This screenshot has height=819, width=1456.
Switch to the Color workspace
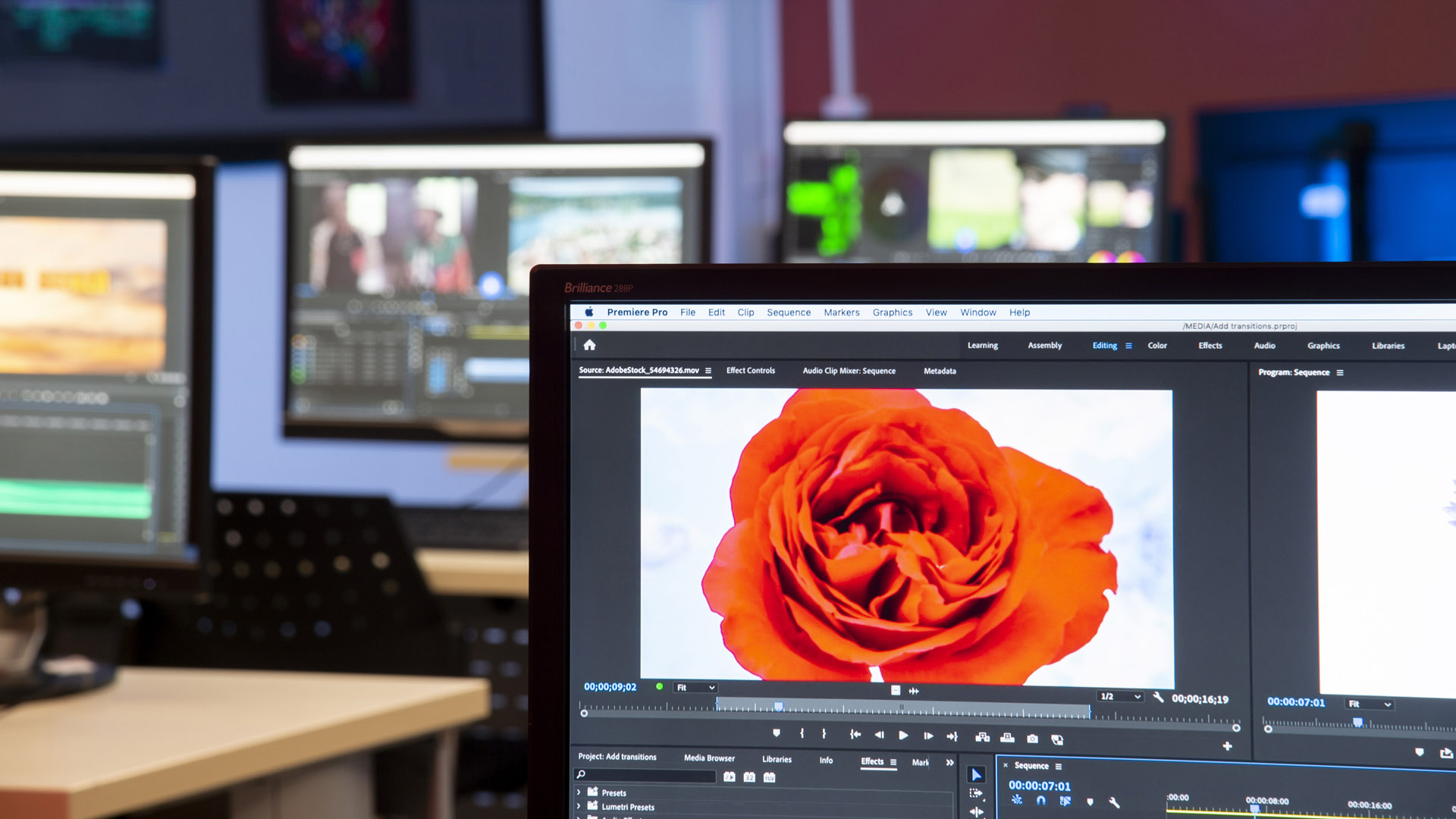(1157, 345)
